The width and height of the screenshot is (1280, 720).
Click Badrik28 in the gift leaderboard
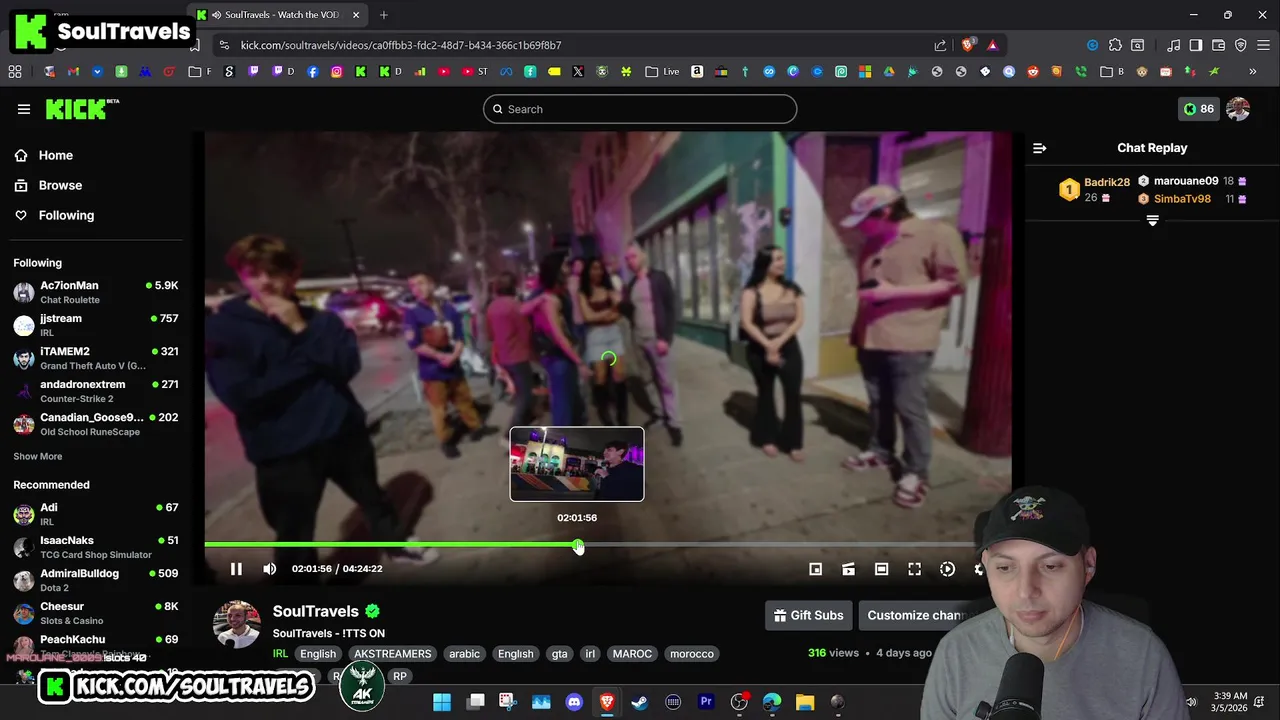tap(1107, 182)
